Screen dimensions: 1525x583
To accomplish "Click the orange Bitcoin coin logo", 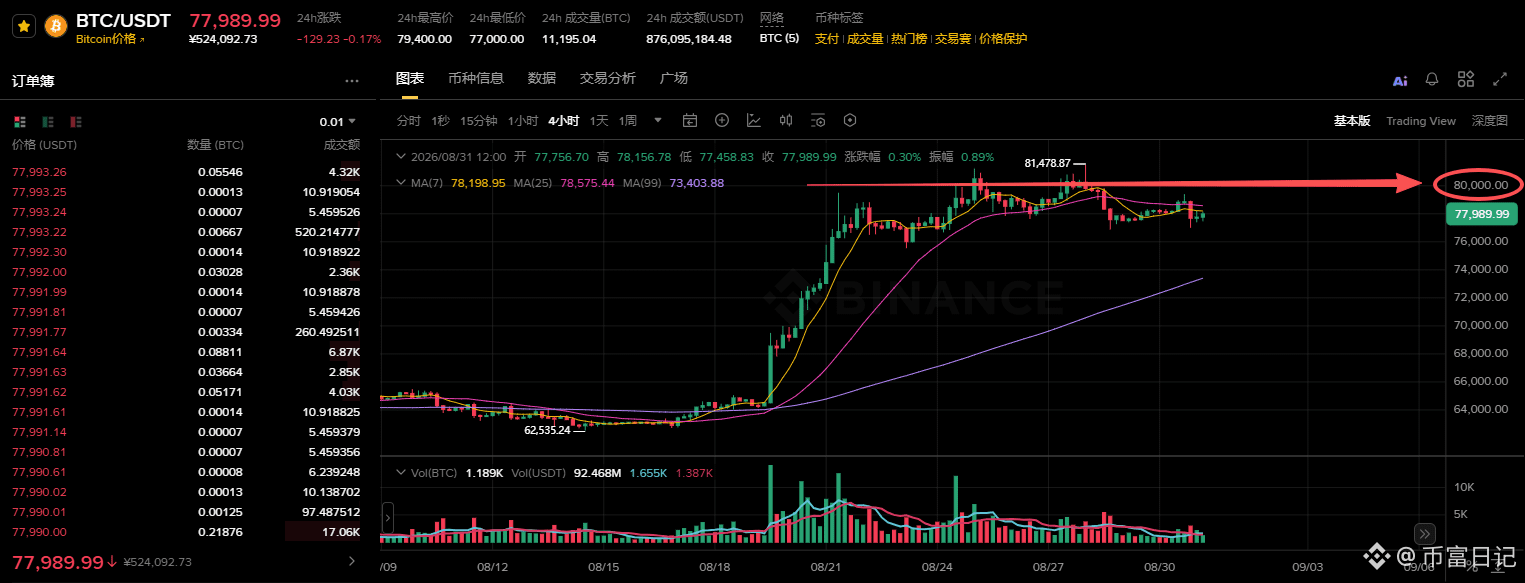I will (x=55, y=27).
